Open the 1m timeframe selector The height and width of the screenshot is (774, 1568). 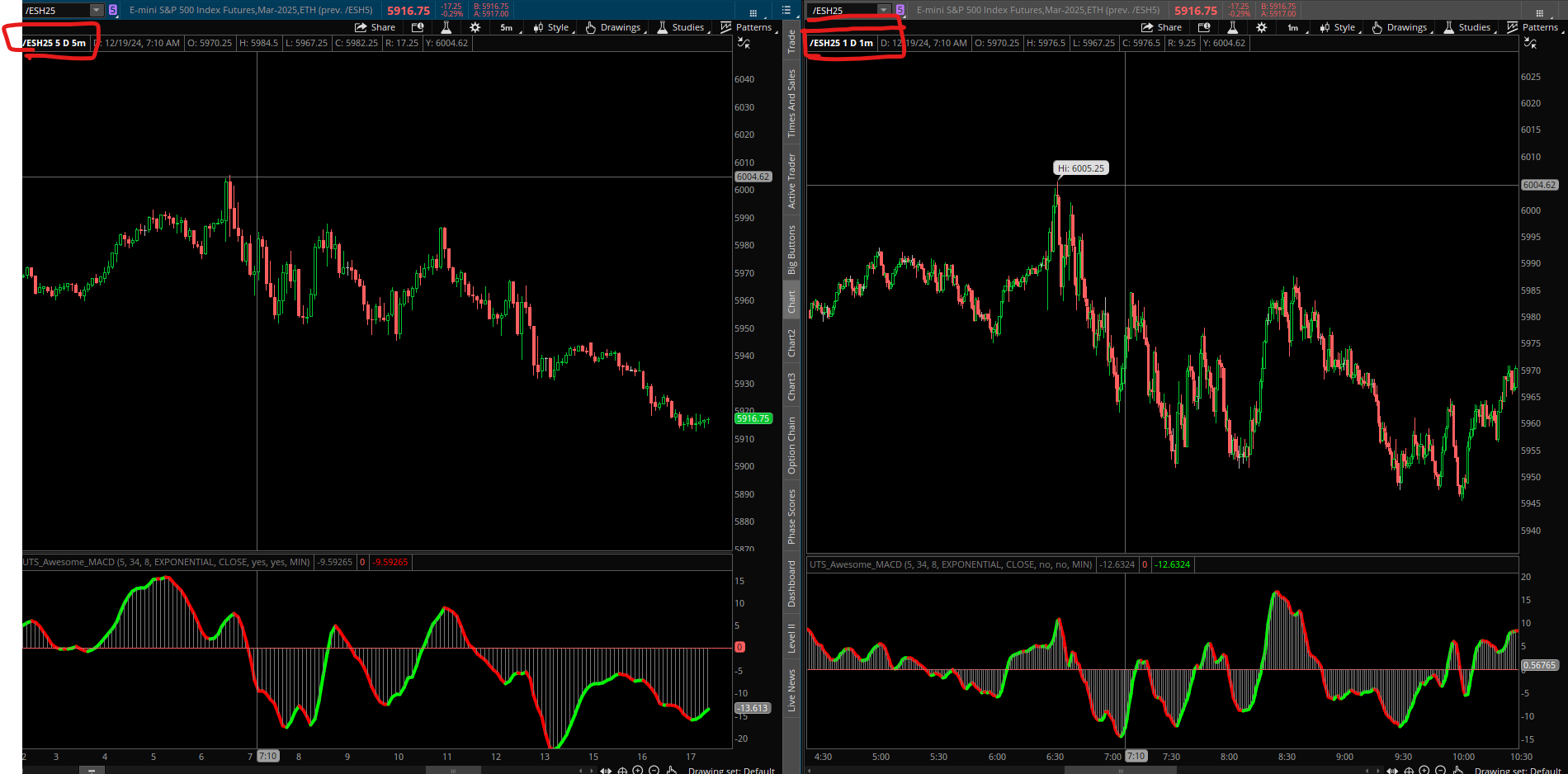tap(1296, 27)
